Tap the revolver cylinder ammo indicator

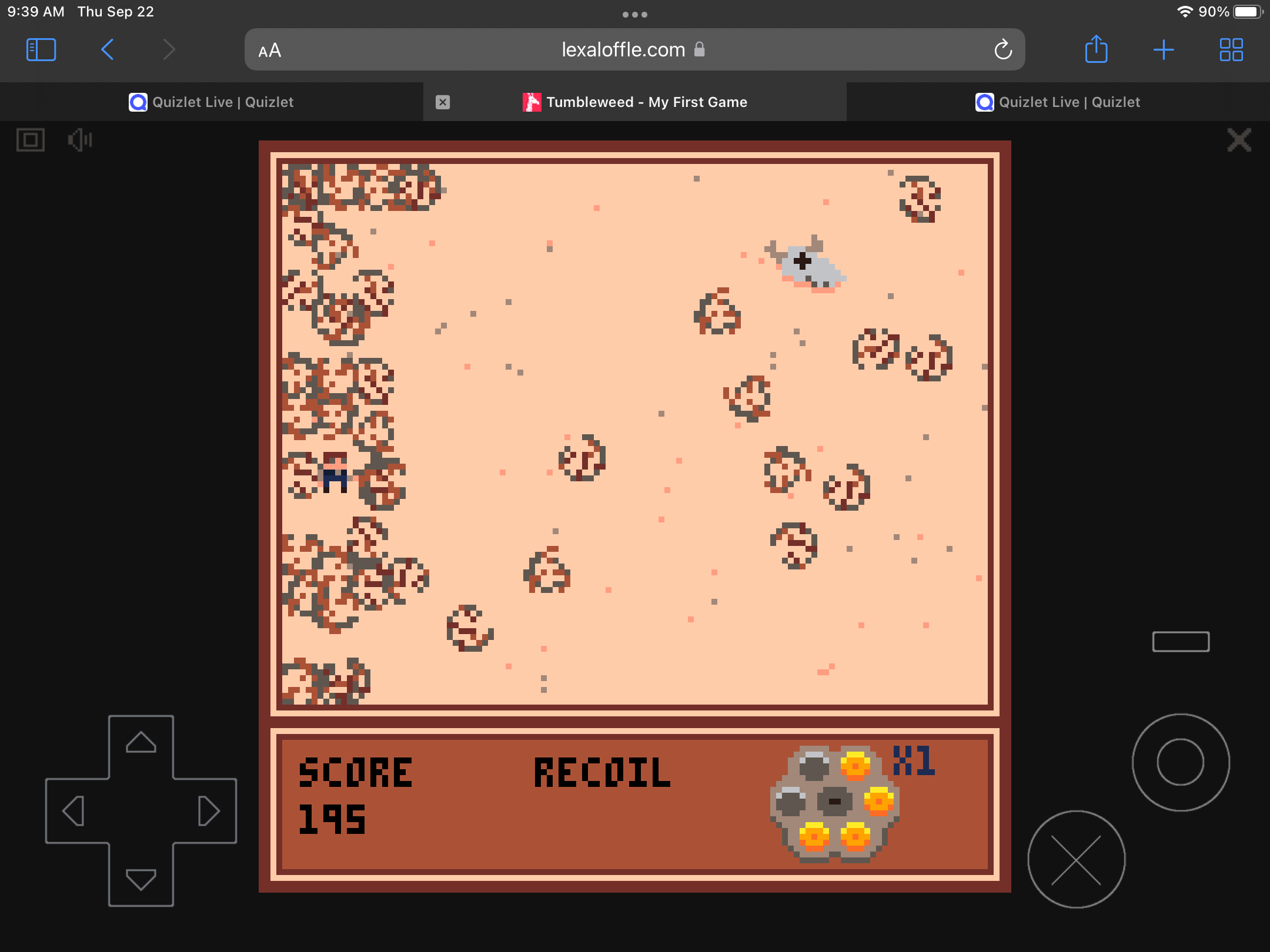pyautogui.click(x=834, y=804)
